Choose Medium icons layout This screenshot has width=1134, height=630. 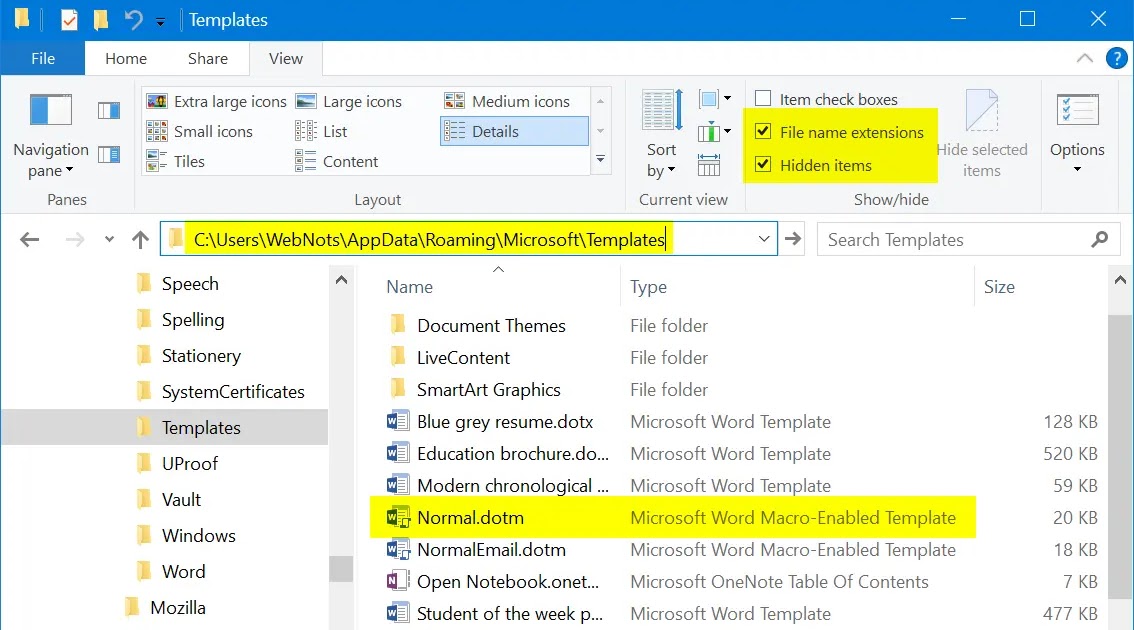pos(508,101)
